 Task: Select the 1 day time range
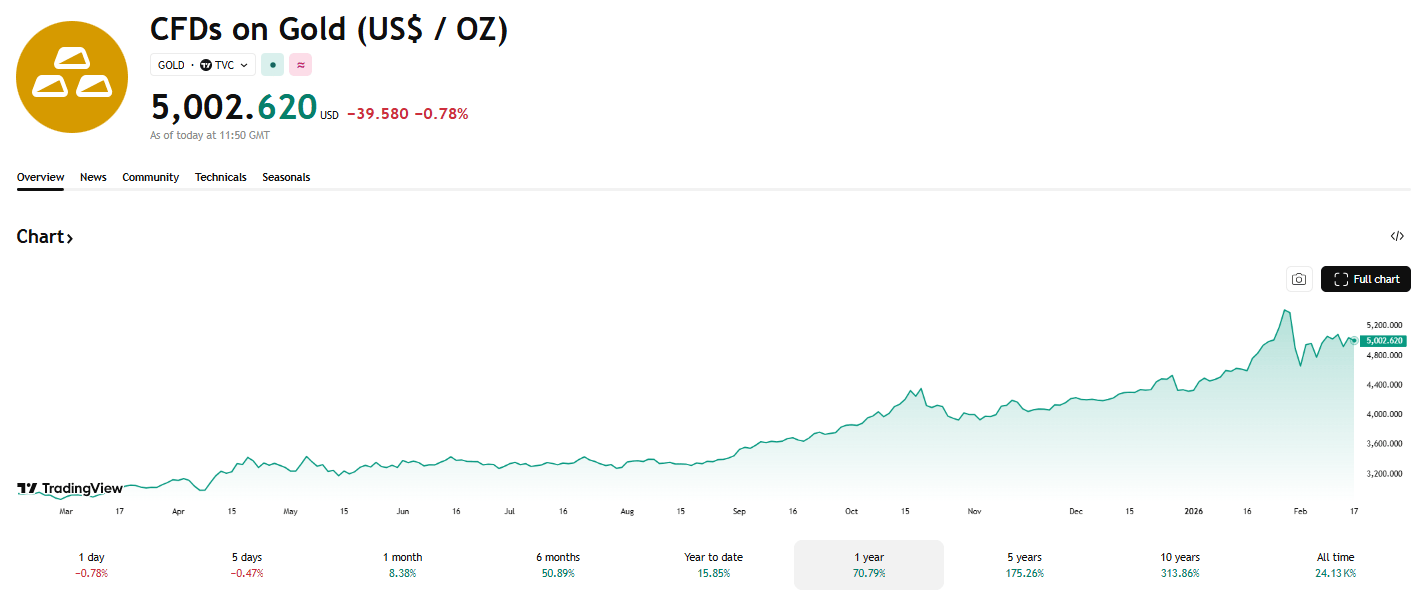pyautogui.click(x=91, y=564)
